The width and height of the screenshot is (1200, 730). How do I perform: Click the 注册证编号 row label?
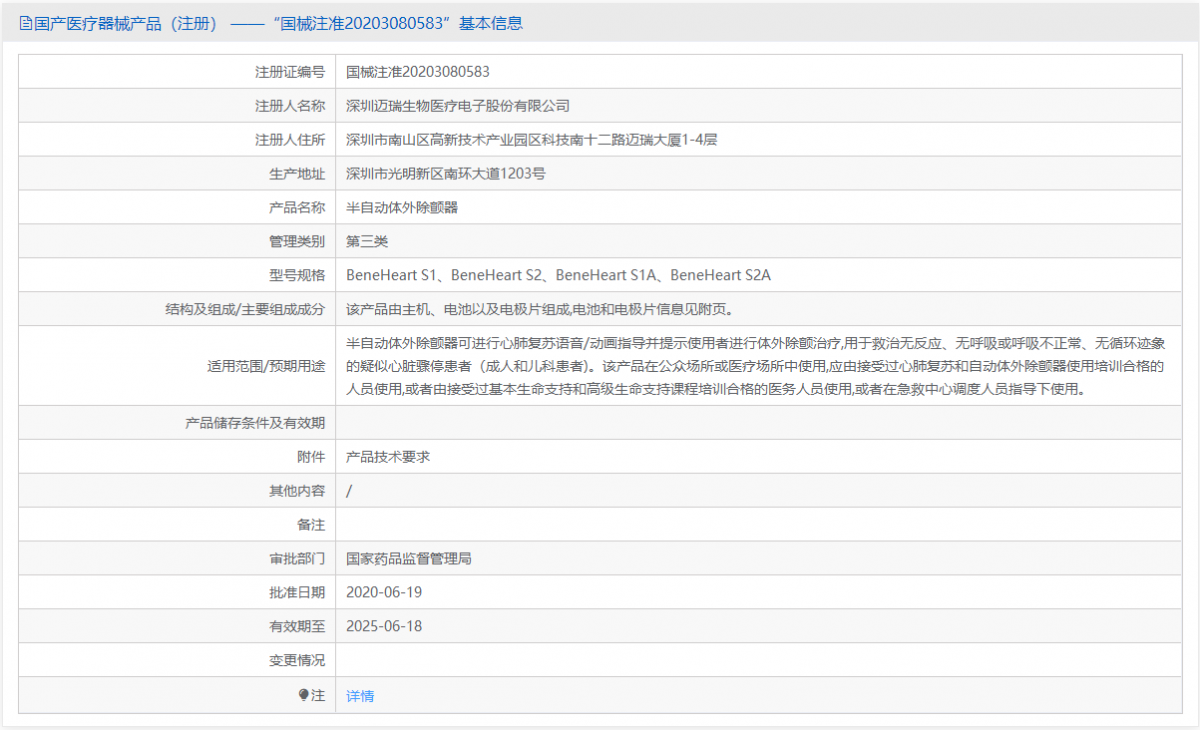(290, 72)
